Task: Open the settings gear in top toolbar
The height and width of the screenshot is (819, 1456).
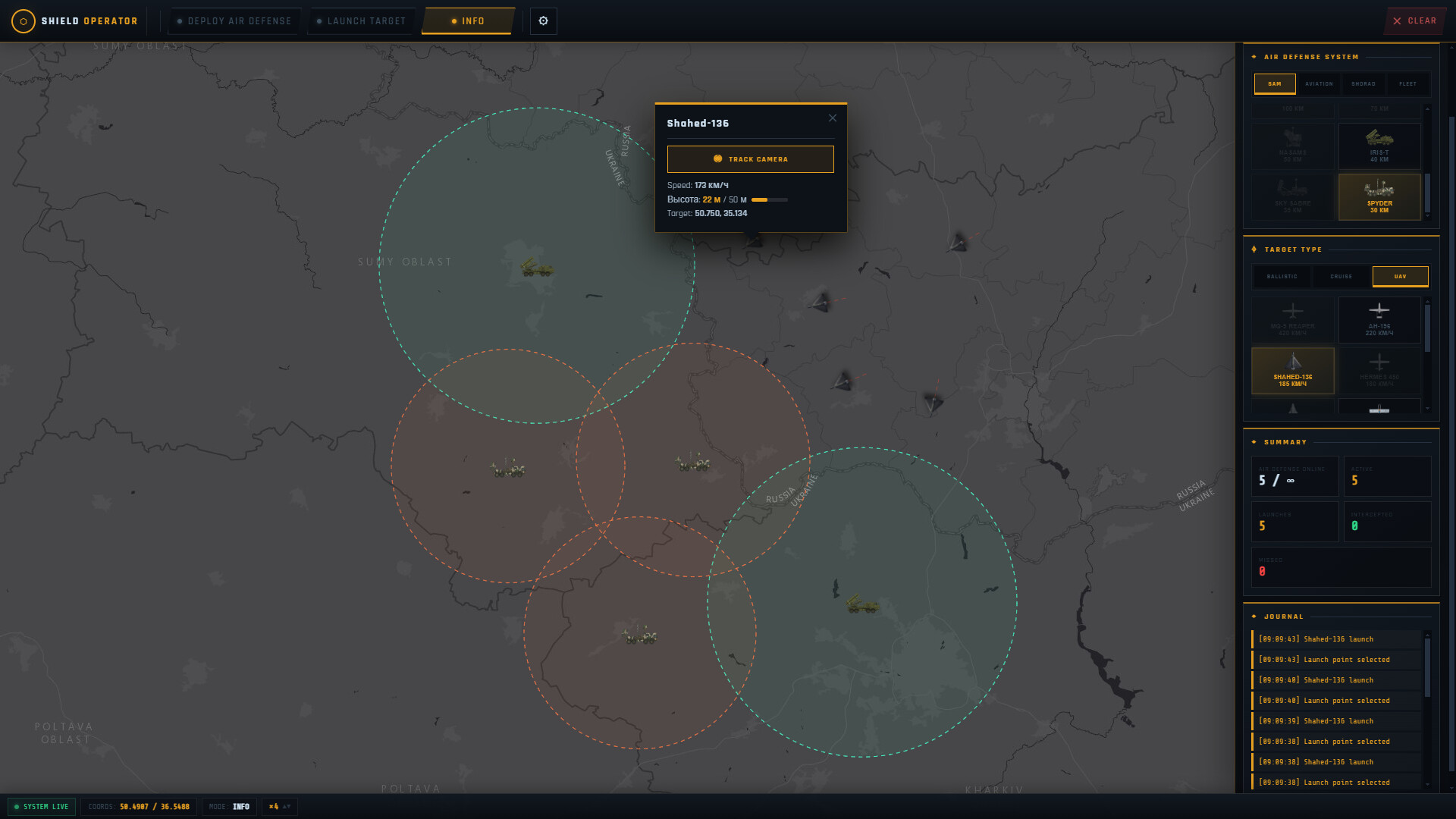Action: click(543, 21)
